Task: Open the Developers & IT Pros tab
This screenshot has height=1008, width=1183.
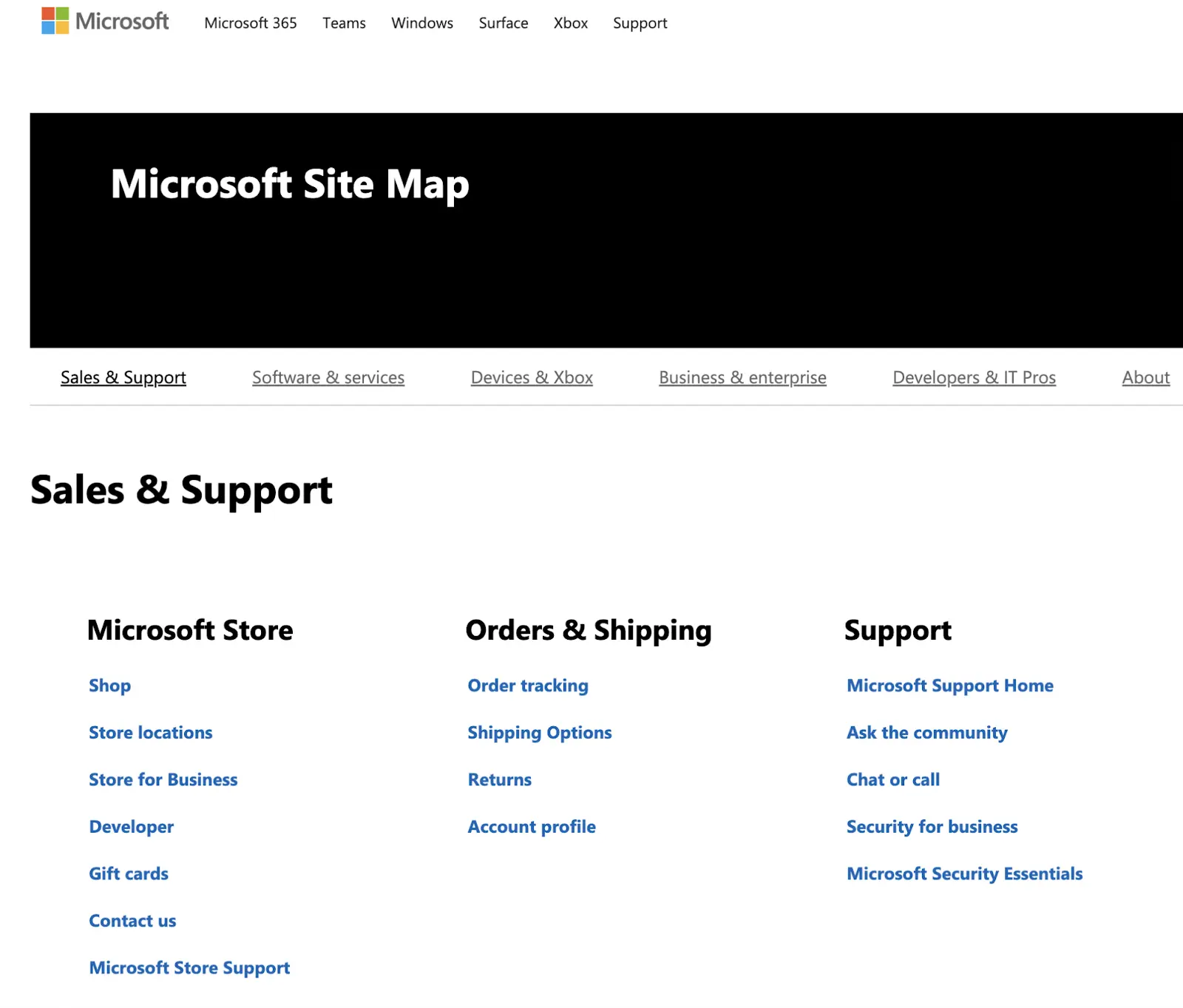Action: [974, 377]
